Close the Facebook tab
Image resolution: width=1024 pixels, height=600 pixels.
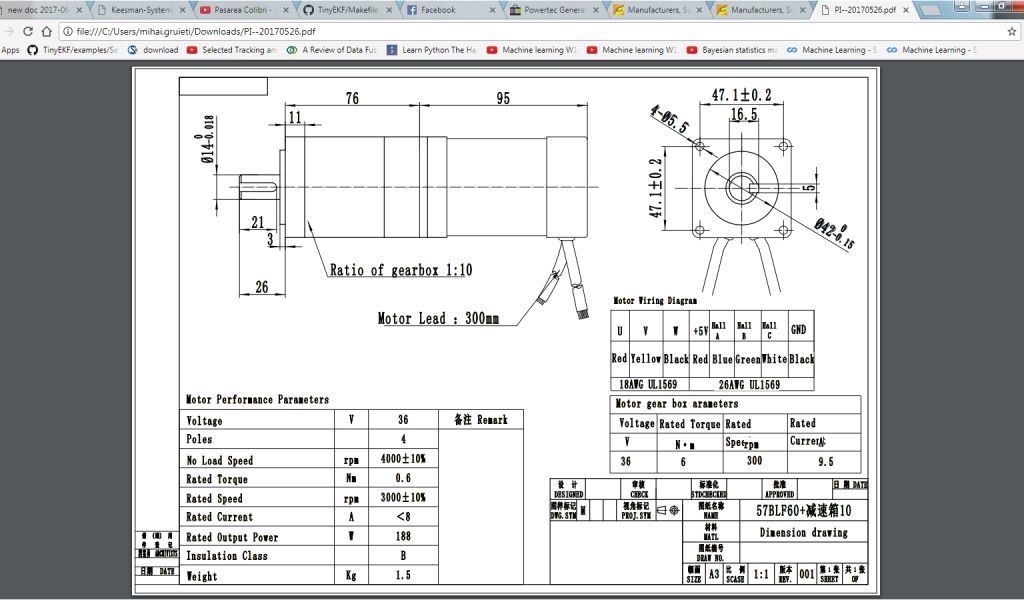tap(492, 10)
